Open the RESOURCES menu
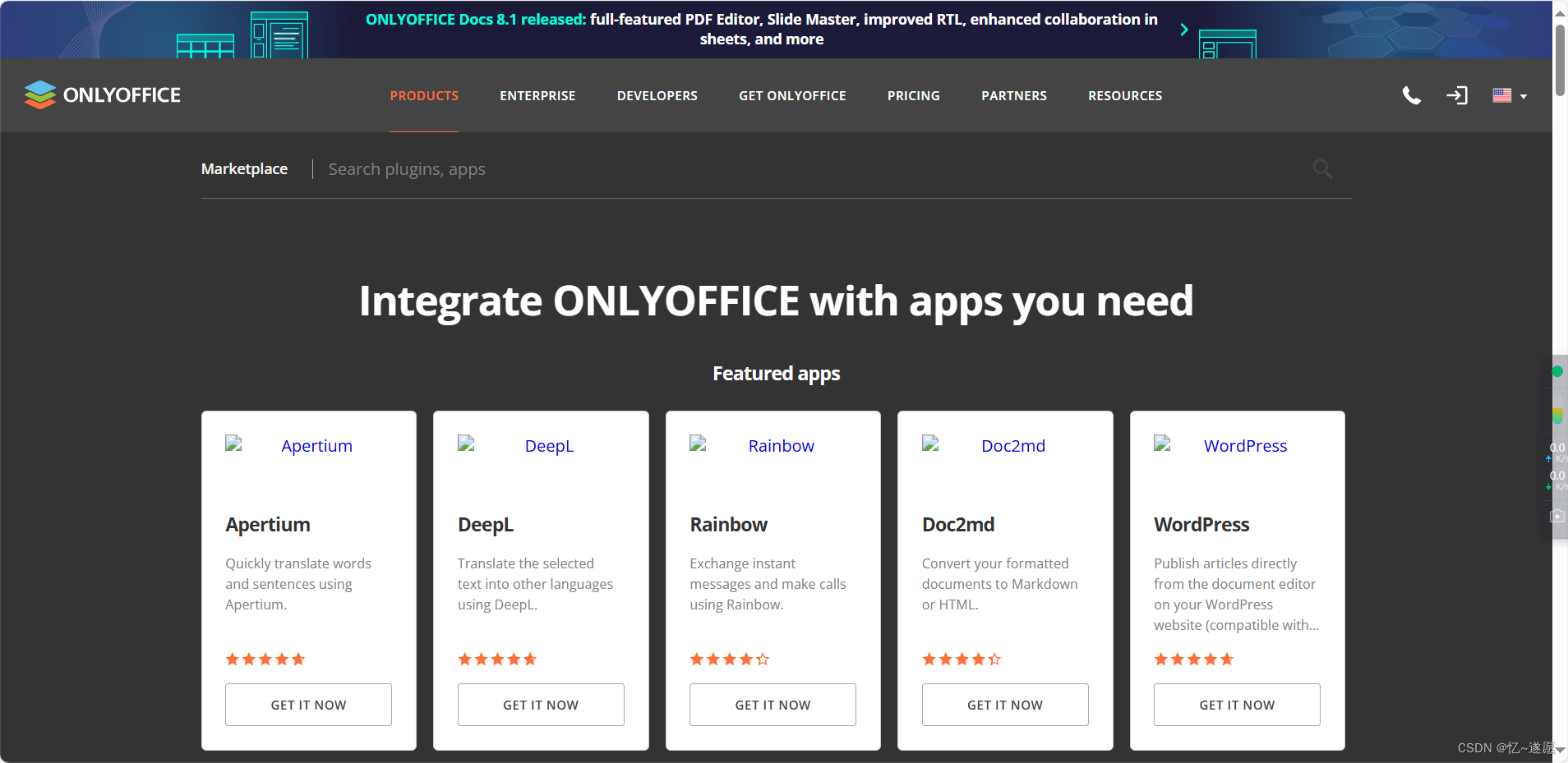This screenshot has width=1568, height=763. 1125,96
